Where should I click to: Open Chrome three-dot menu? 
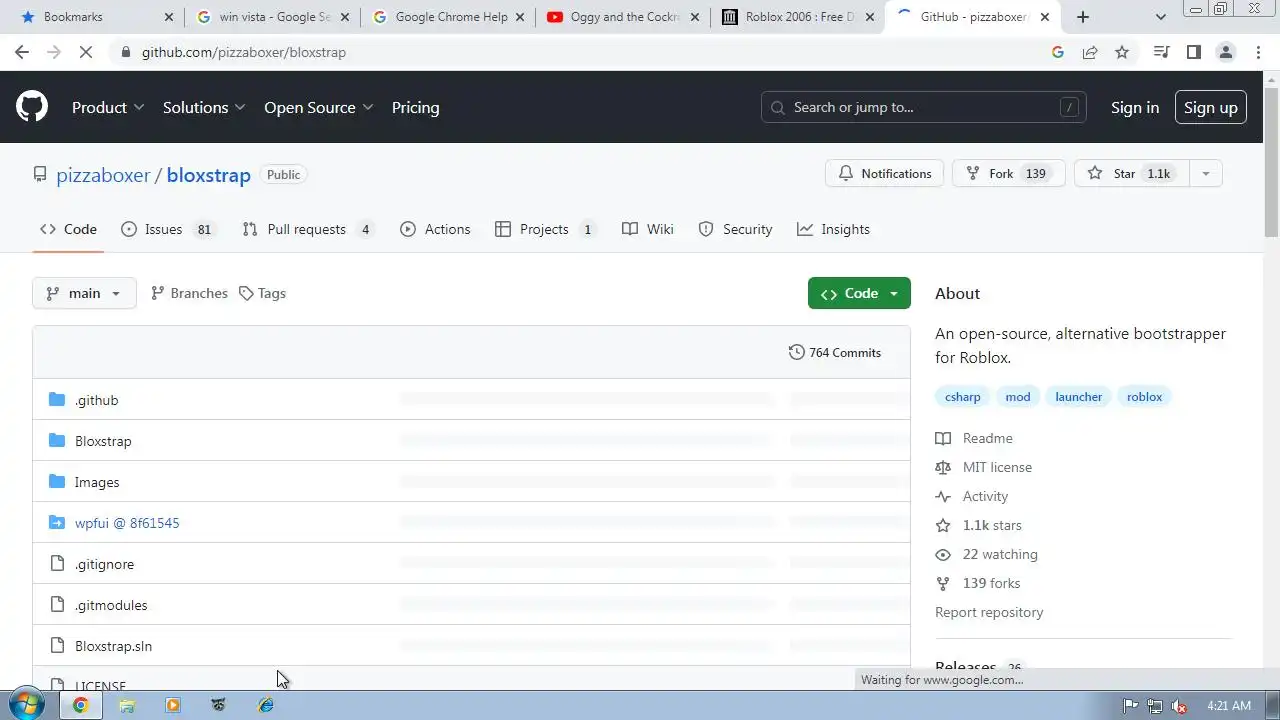pos(1258,52)
